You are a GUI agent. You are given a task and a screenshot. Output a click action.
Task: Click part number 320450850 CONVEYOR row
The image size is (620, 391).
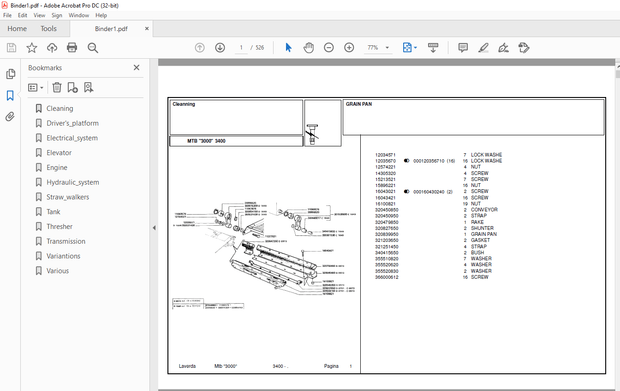pos(436,210)
